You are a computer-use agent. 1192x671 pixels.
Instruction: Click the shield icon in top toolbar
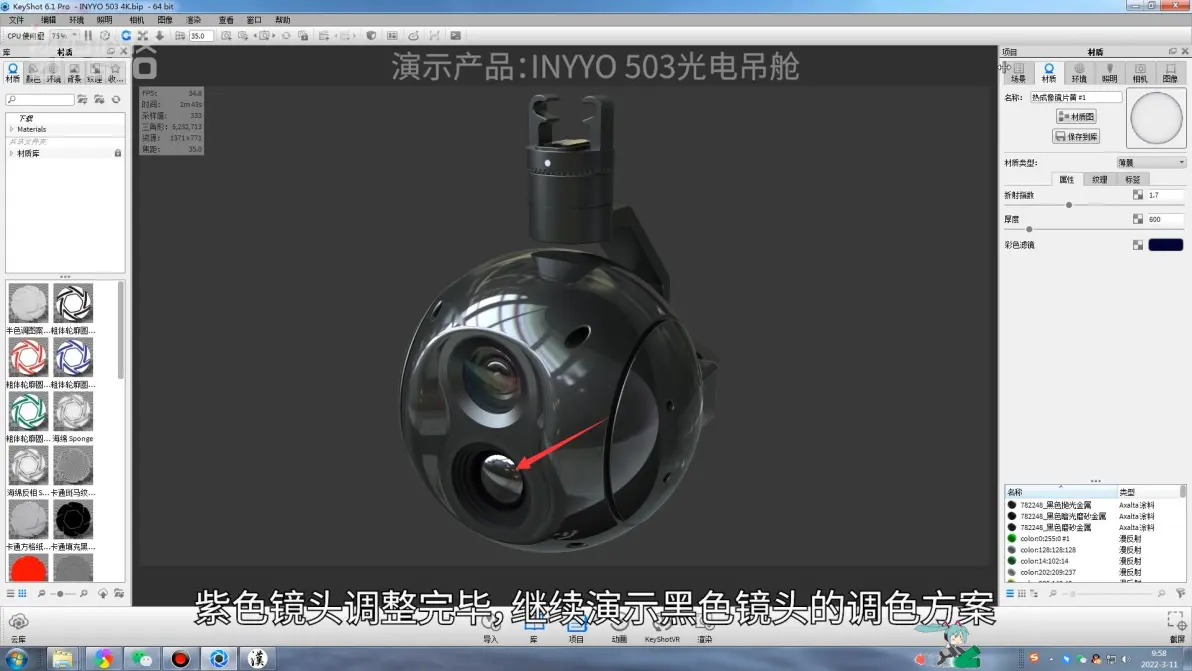[371, 36]
